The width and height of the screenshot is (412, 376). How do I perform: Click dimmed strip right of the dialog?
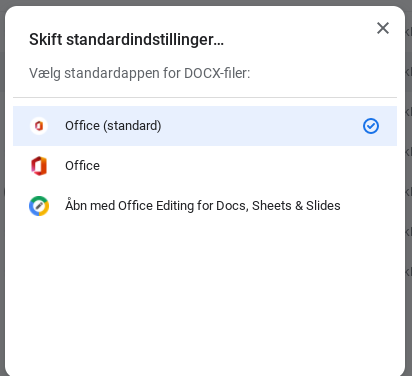tap(409, 190)
